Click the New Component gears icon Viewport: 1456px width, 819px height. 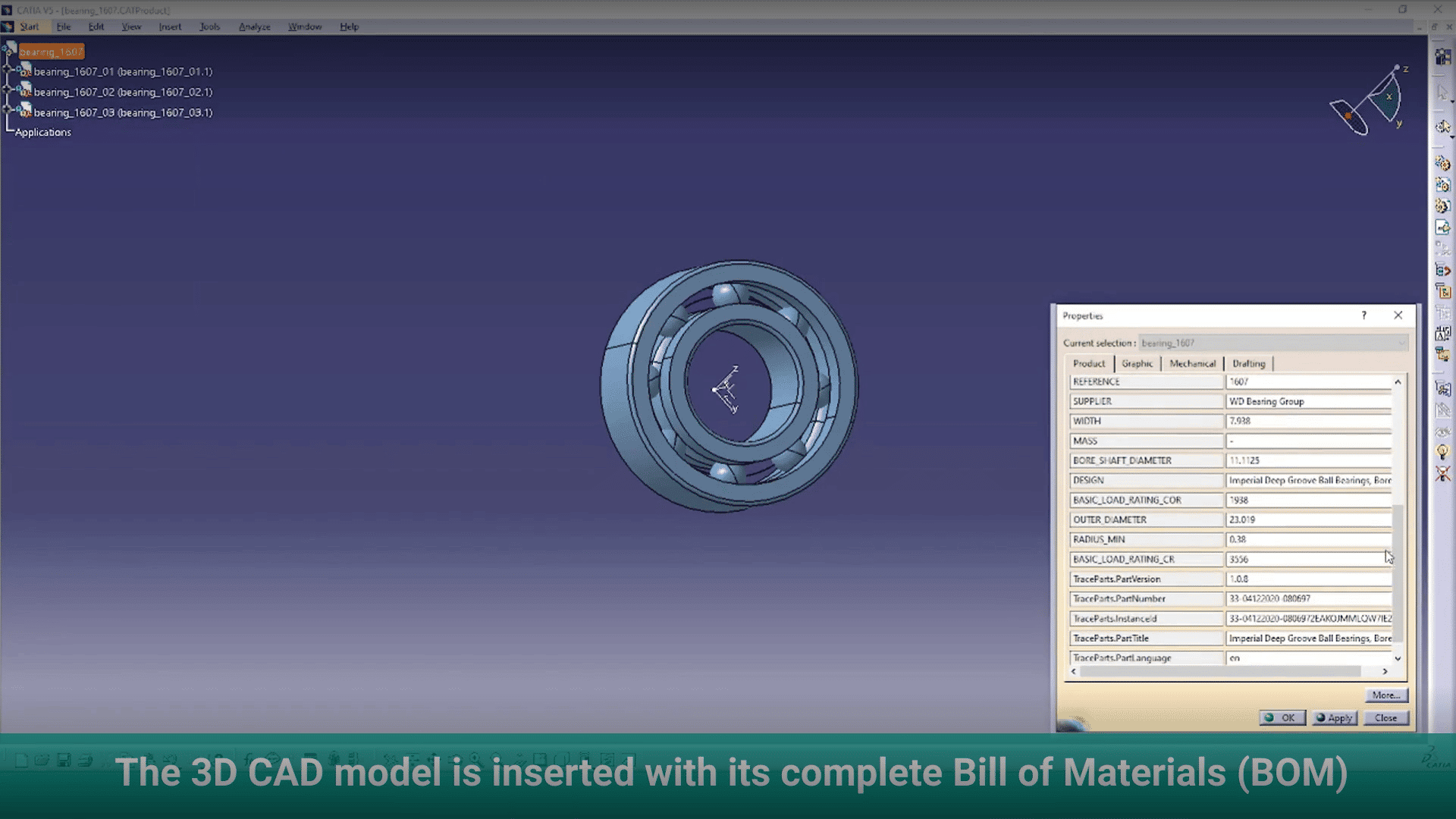pos(1442,163)
